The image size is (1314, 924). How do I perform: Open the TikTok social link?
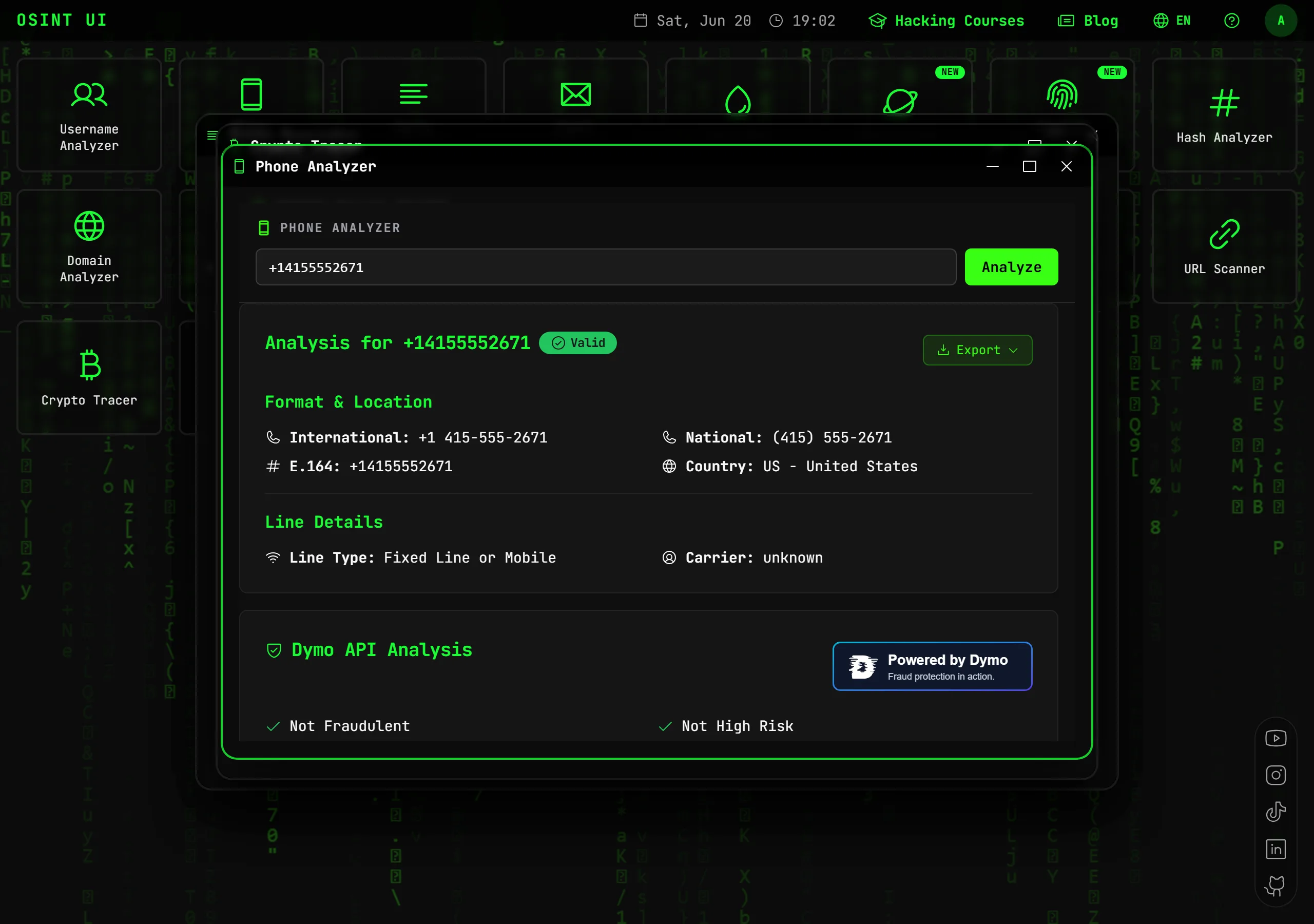point(1275,812)
